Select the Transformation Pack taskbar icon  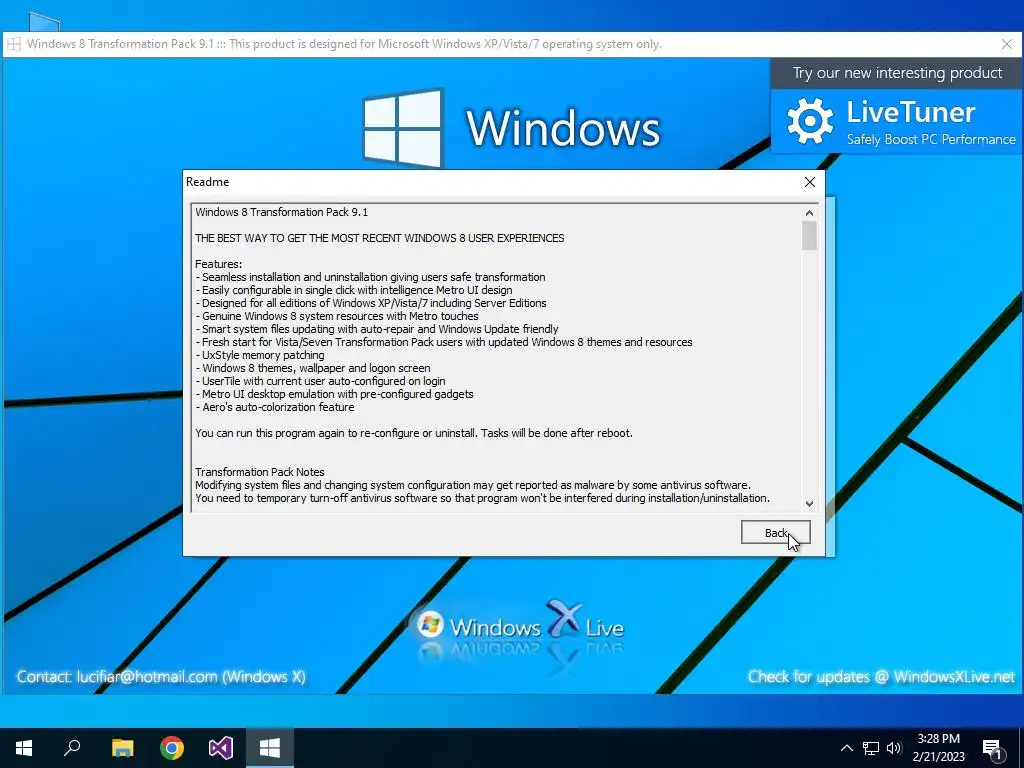coord(270,748)
